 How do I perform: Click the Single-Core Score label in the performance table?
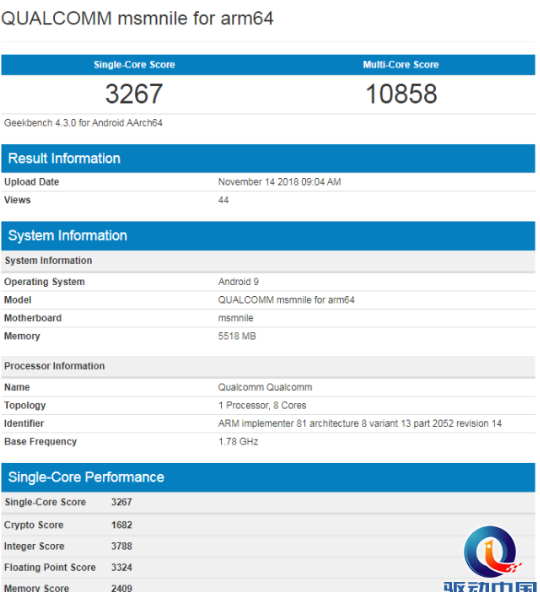click(x=45, y=502)
